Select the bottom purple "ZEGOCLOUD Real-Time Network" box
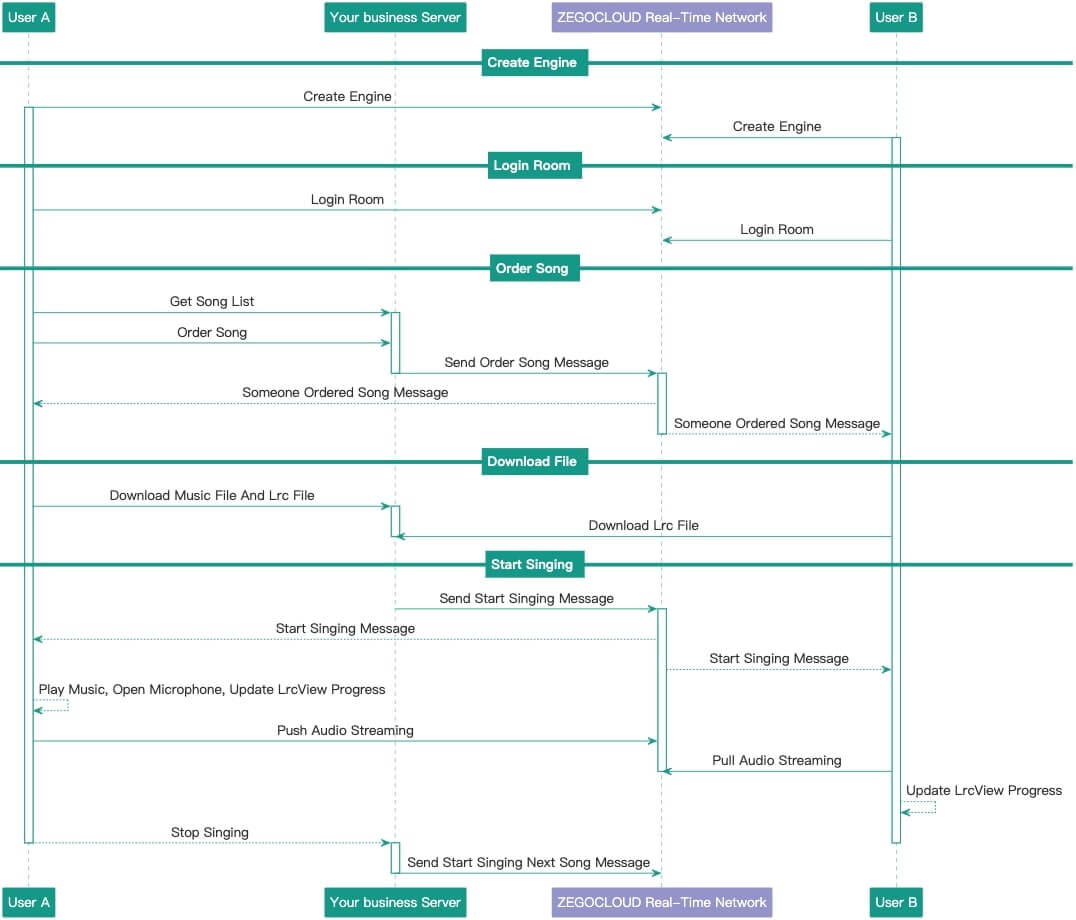The image size is (1076, 920). pos(661,902)
